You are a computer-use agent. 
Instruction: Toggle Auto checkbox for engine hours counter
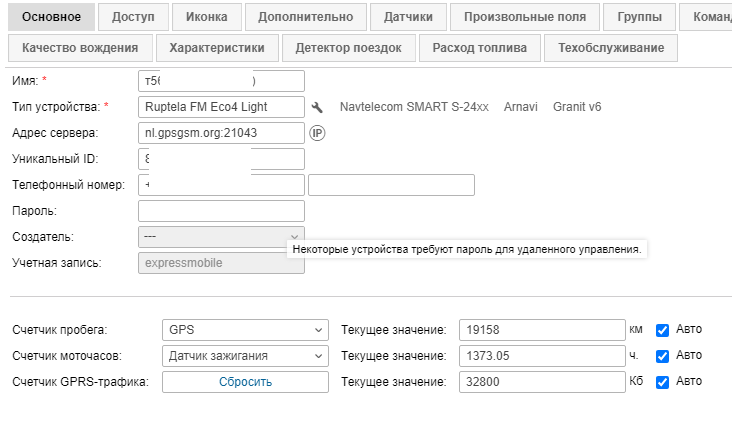click(662, 355)
